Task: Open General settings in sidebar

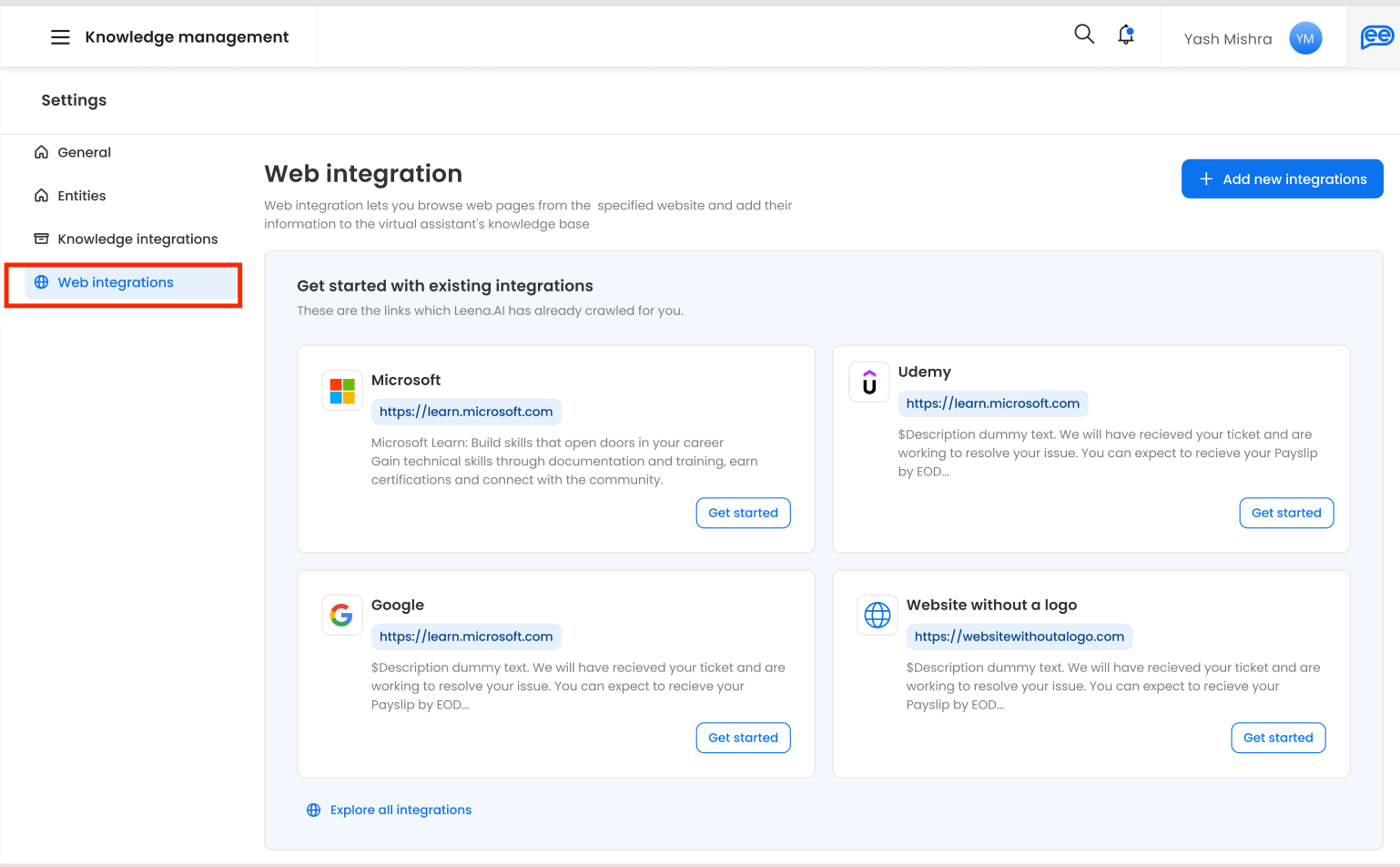Action: [x=84, y=152]
